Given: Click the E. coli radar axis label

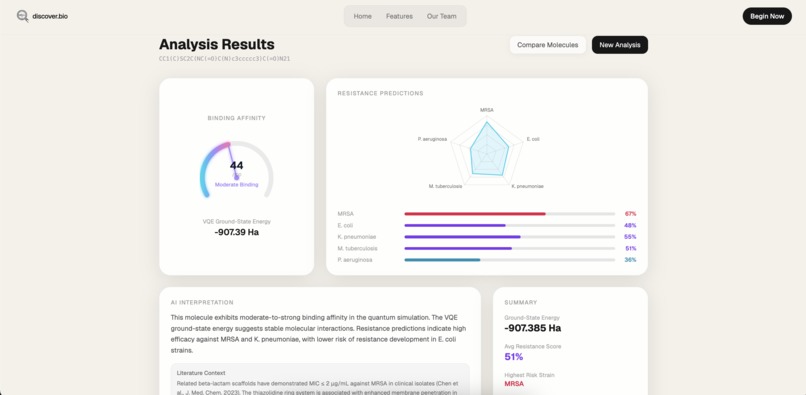Looking at the screenshot, I should coord(533,139).
